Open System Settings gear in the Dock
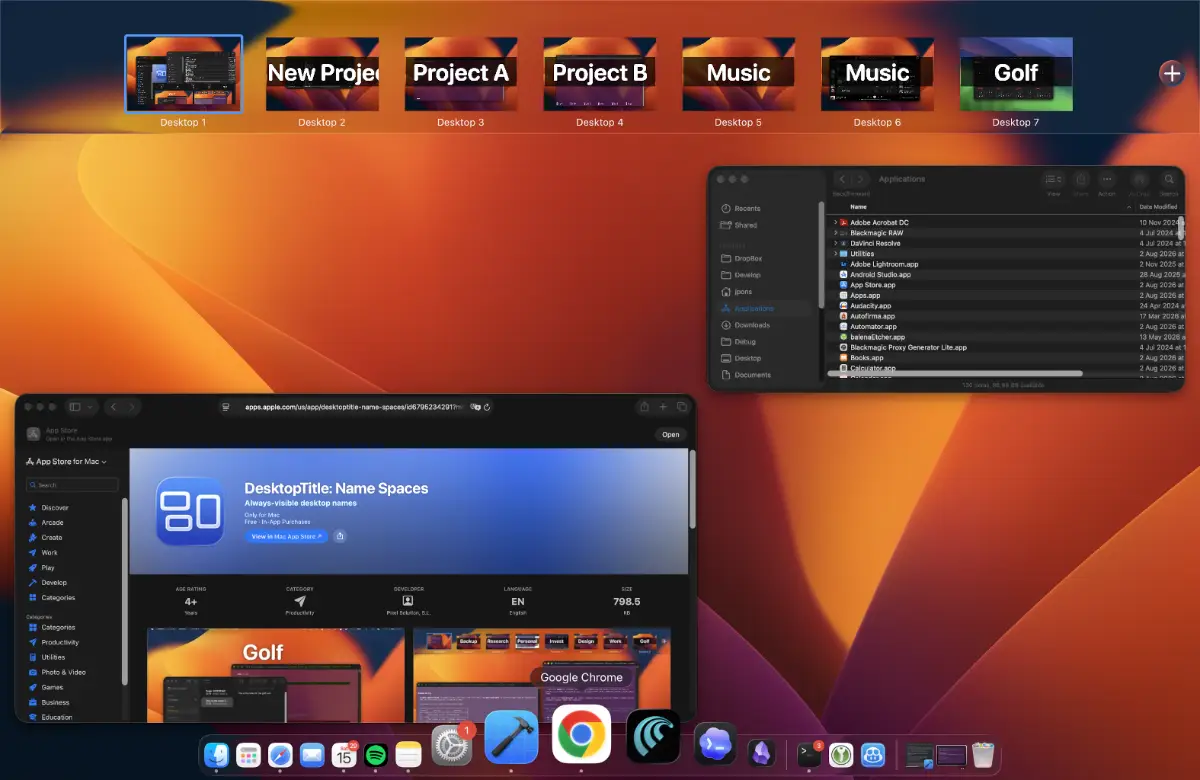1200x780 pixels. pyautogui.click(x=452, y=746)
